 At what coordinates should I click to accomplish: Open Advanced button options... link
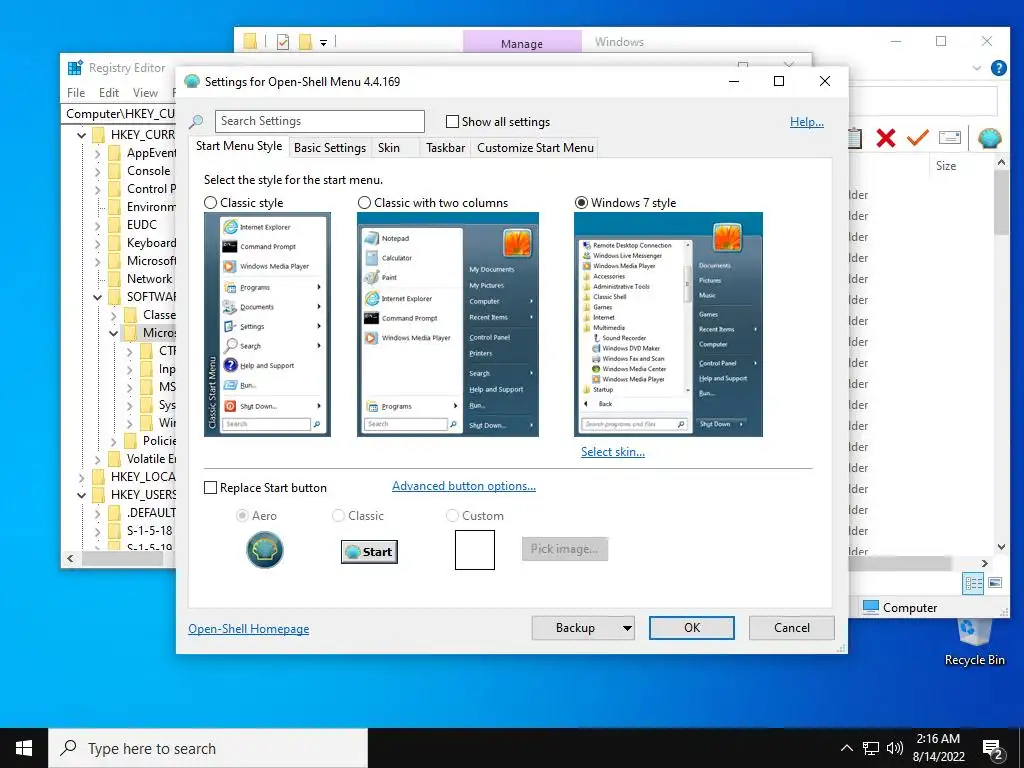464,486
